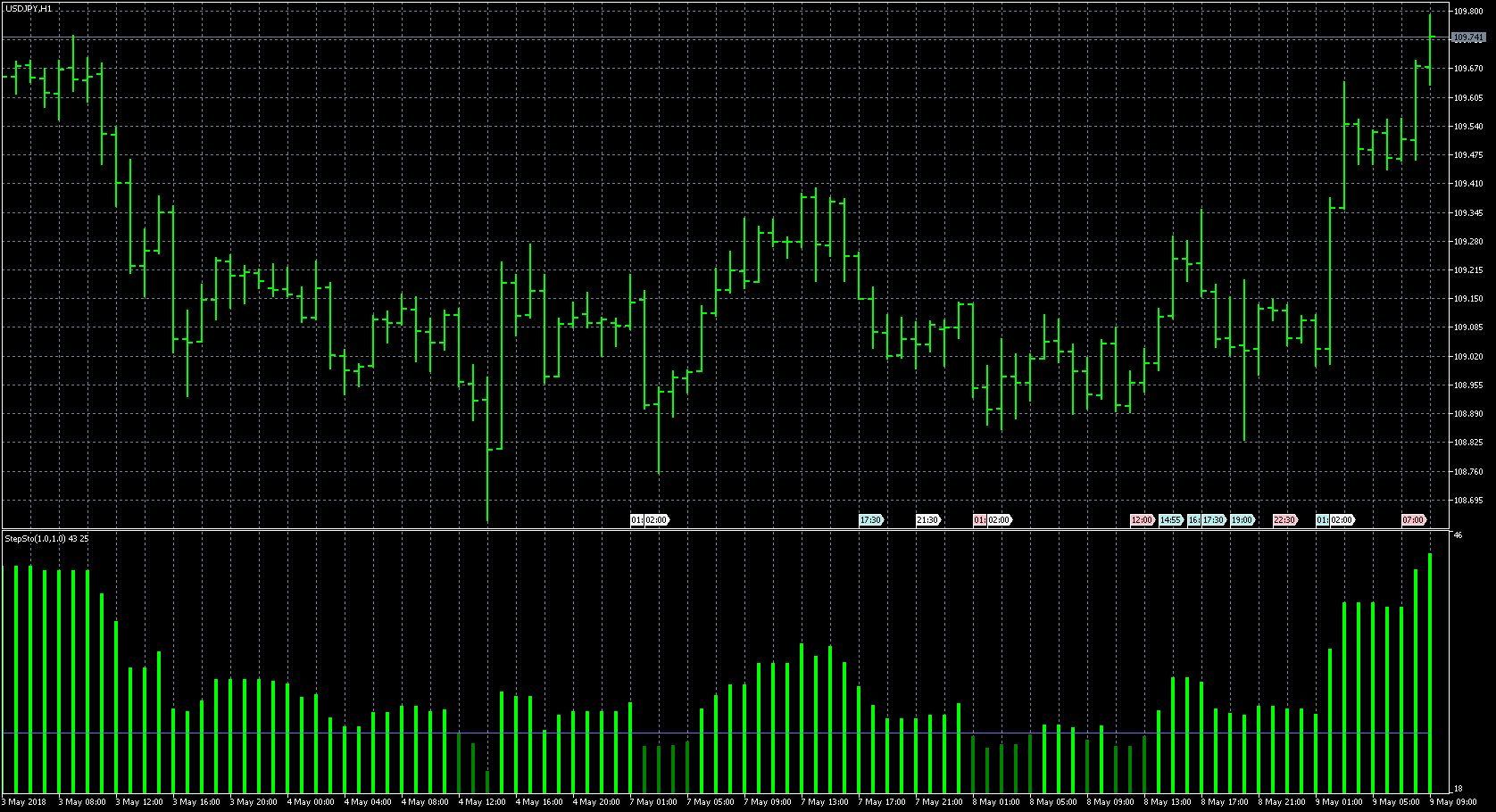Click the 109.150 price scale label
Image resolution: width=1496 pixels, height=812 pixels.
[1468, 299]
